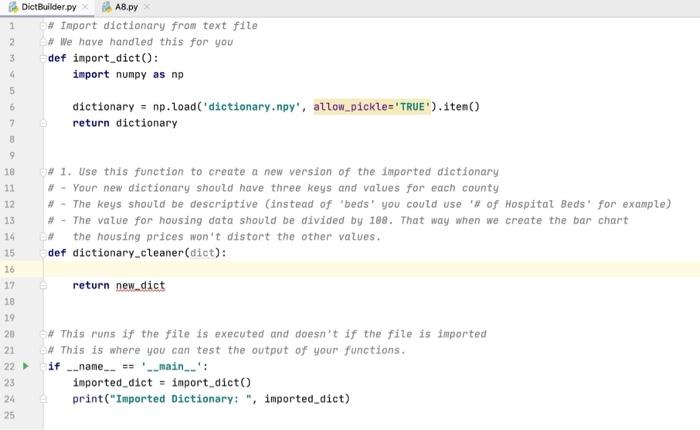Switch to the A8.py tab
700x430 pixels.
[126, 7]
